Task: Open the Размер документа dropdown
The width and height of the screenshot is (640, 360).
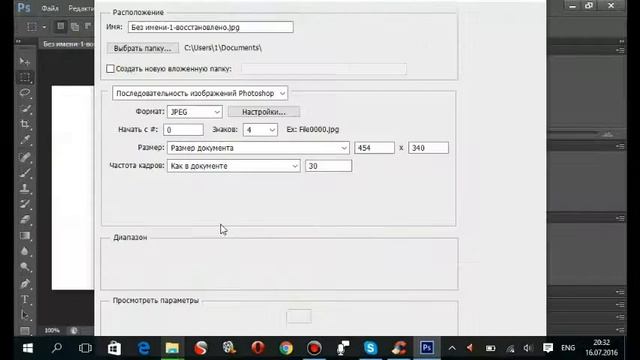Action: pyautogui.click(x=258, y=148)
